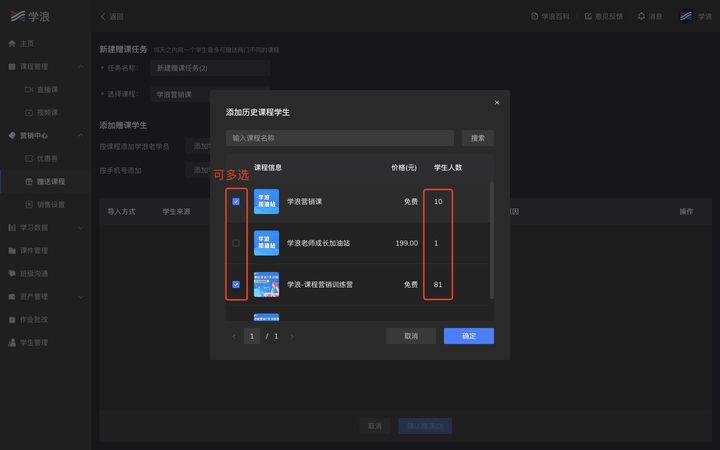Screen dimensions: 720x450
Task: Click the 直播课 camera icon
Action: [29, 90]
